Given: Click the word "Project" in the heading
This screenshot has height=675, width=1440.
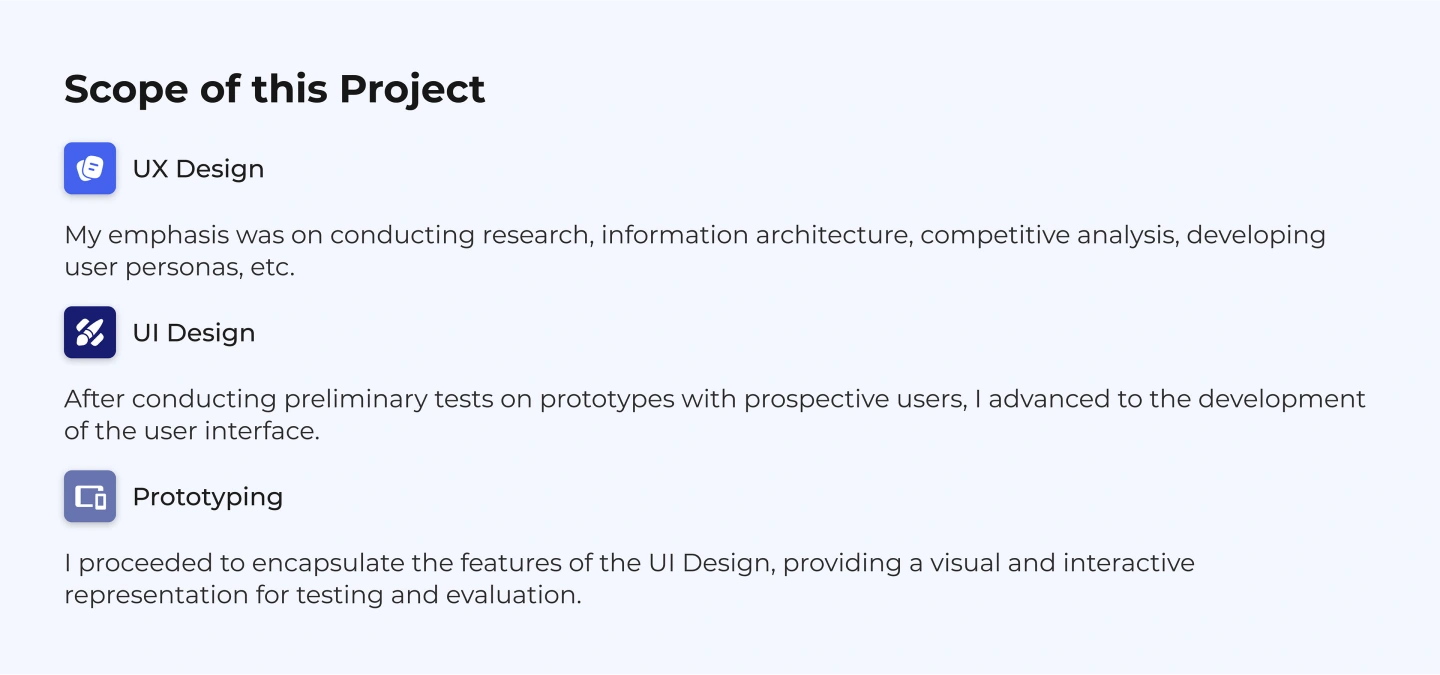Looking at the screenshot, I should (412, 89).
